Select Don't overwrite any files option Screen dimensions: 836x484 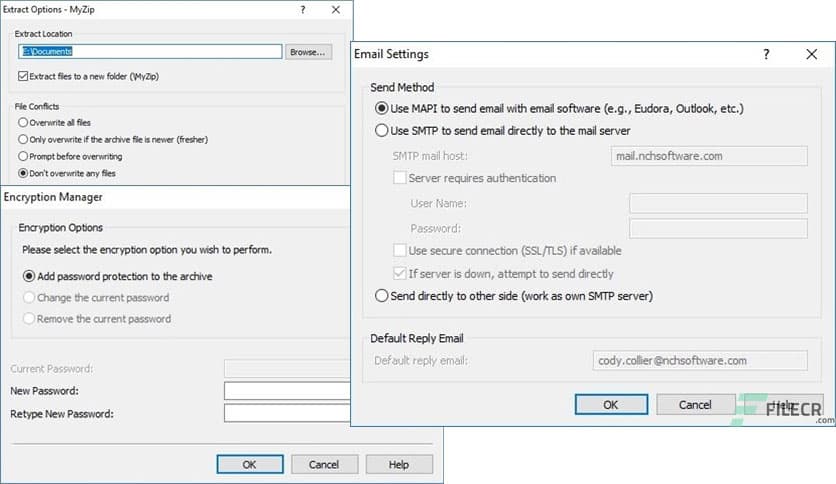click(x=23, y=173)
